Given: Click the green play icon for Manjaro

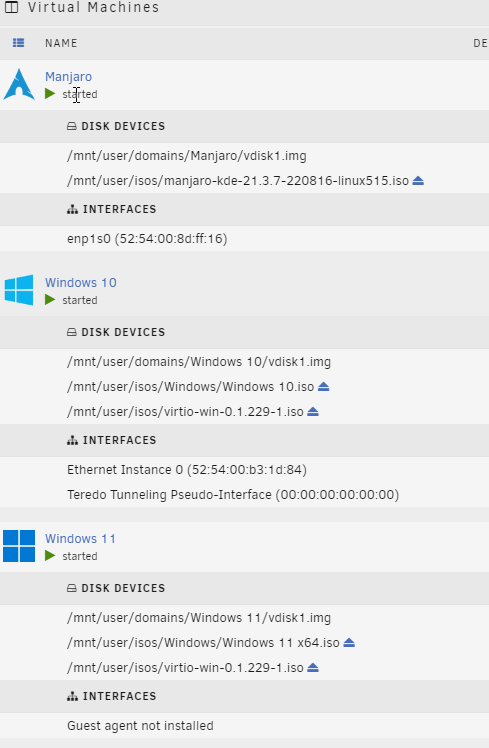Looking at the screenshot, I should coord(50,94).
